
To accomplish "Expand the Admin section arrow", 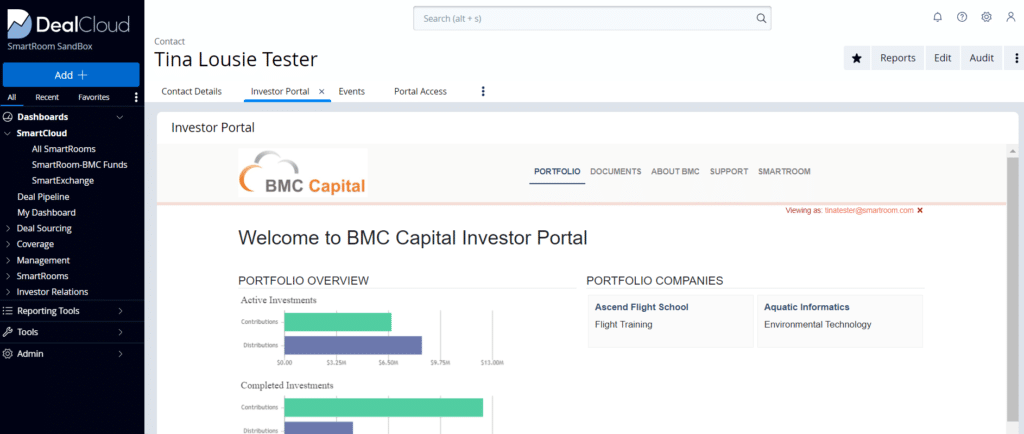I will [x=120, y=354].
